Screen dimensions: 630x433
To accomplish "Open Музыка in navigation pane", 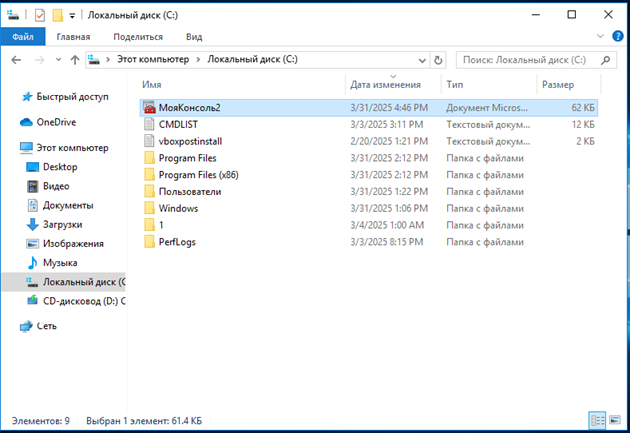I will click(60, 263).
